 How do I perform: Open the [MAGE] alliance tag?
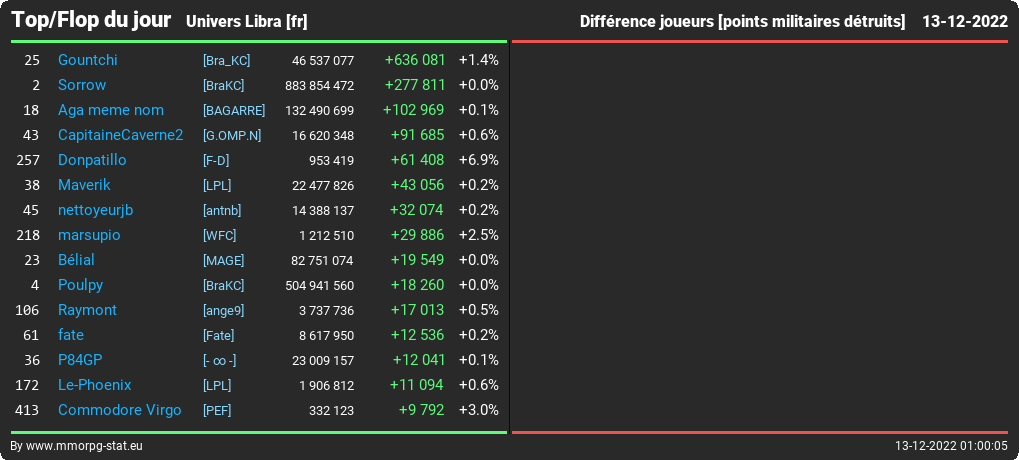pyautogui.click(x=224, y=261)
